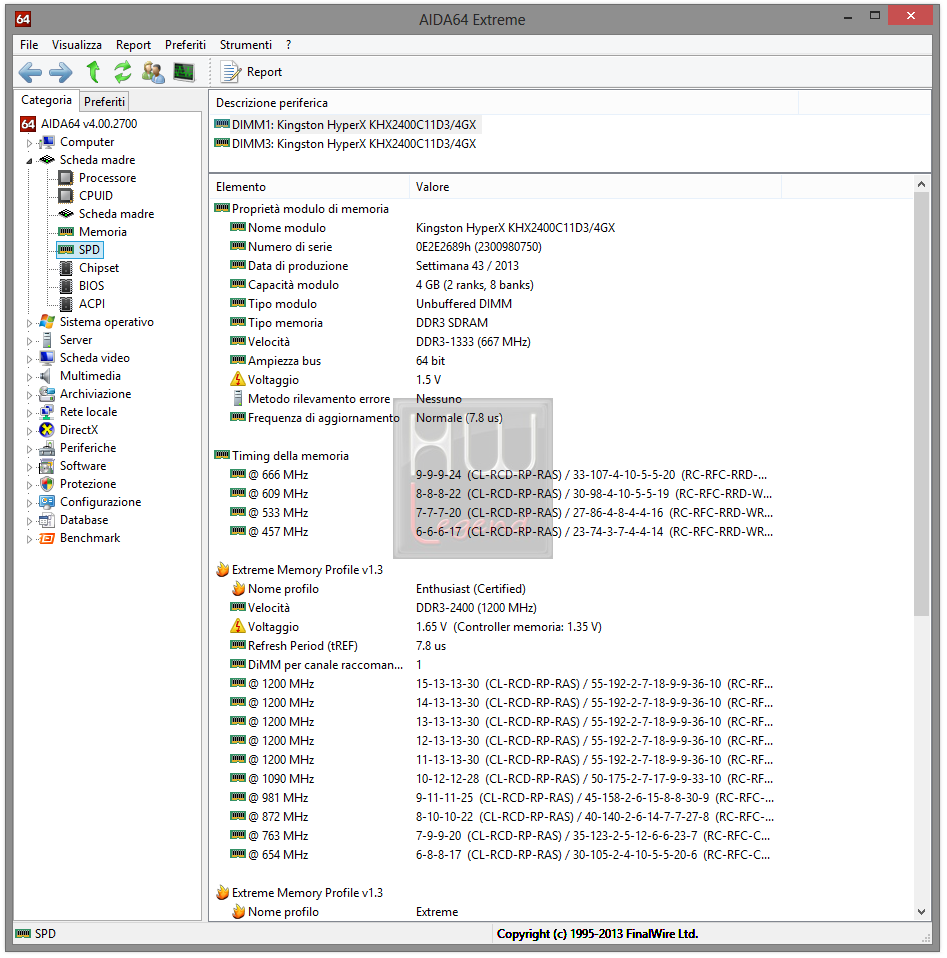Click the Voltaggio 1.5 V warning icon
947x958 pixels.
(x=238, y=379)
